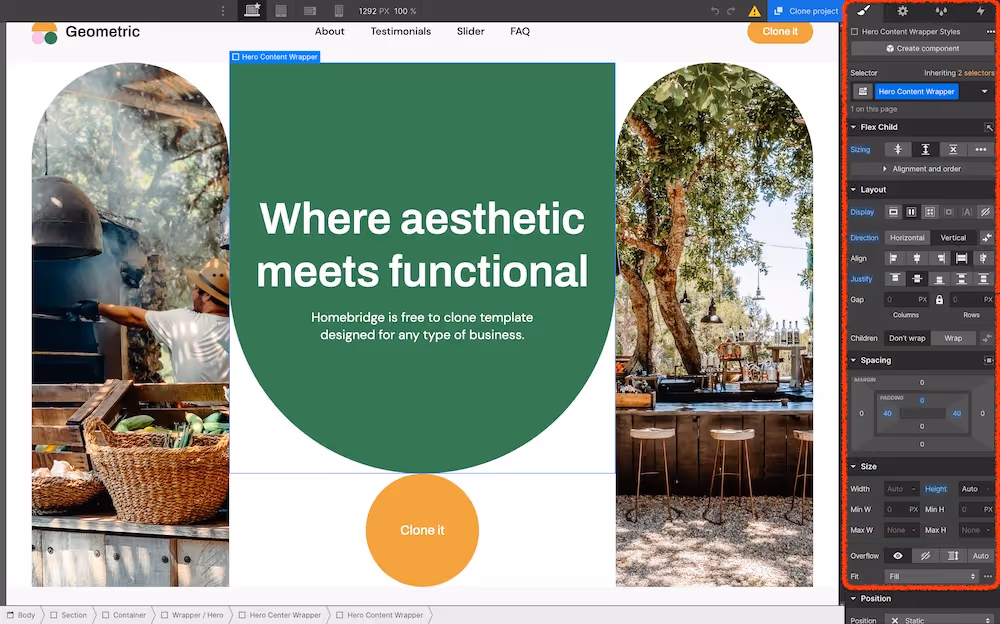Viewport: 1000px width, 624px height.
Task: Switch to tablet breakpoint view
Action: [281, 11]
